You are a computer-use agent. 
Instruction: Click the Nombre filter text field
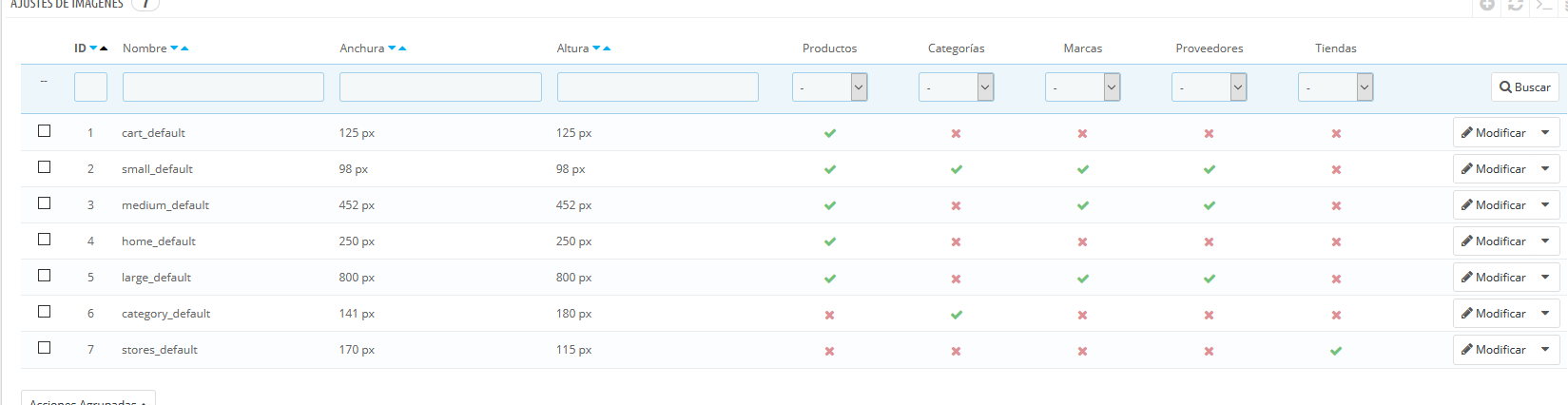(223, 87)
